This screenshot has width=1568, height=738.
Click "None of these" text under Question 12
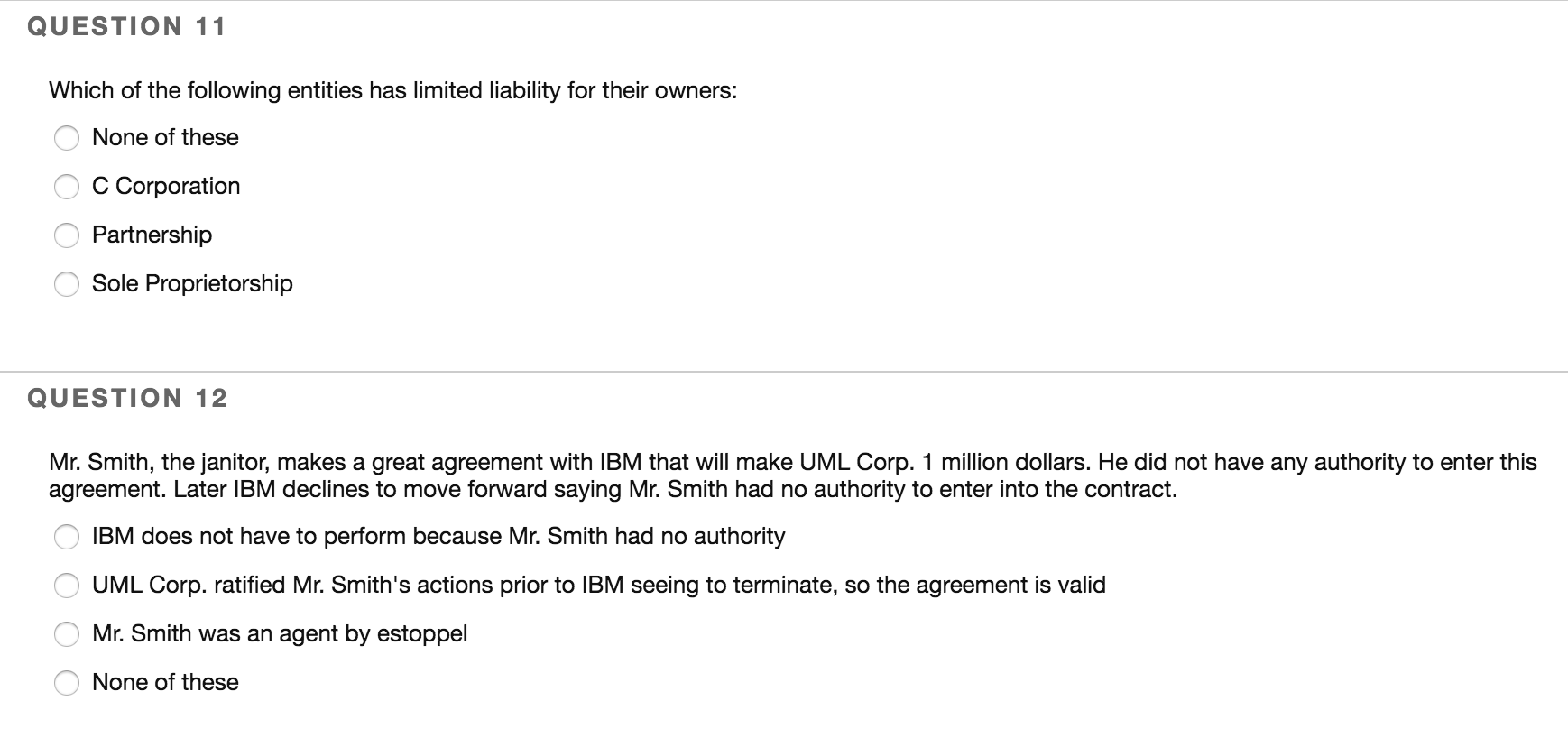coord(165,682)
